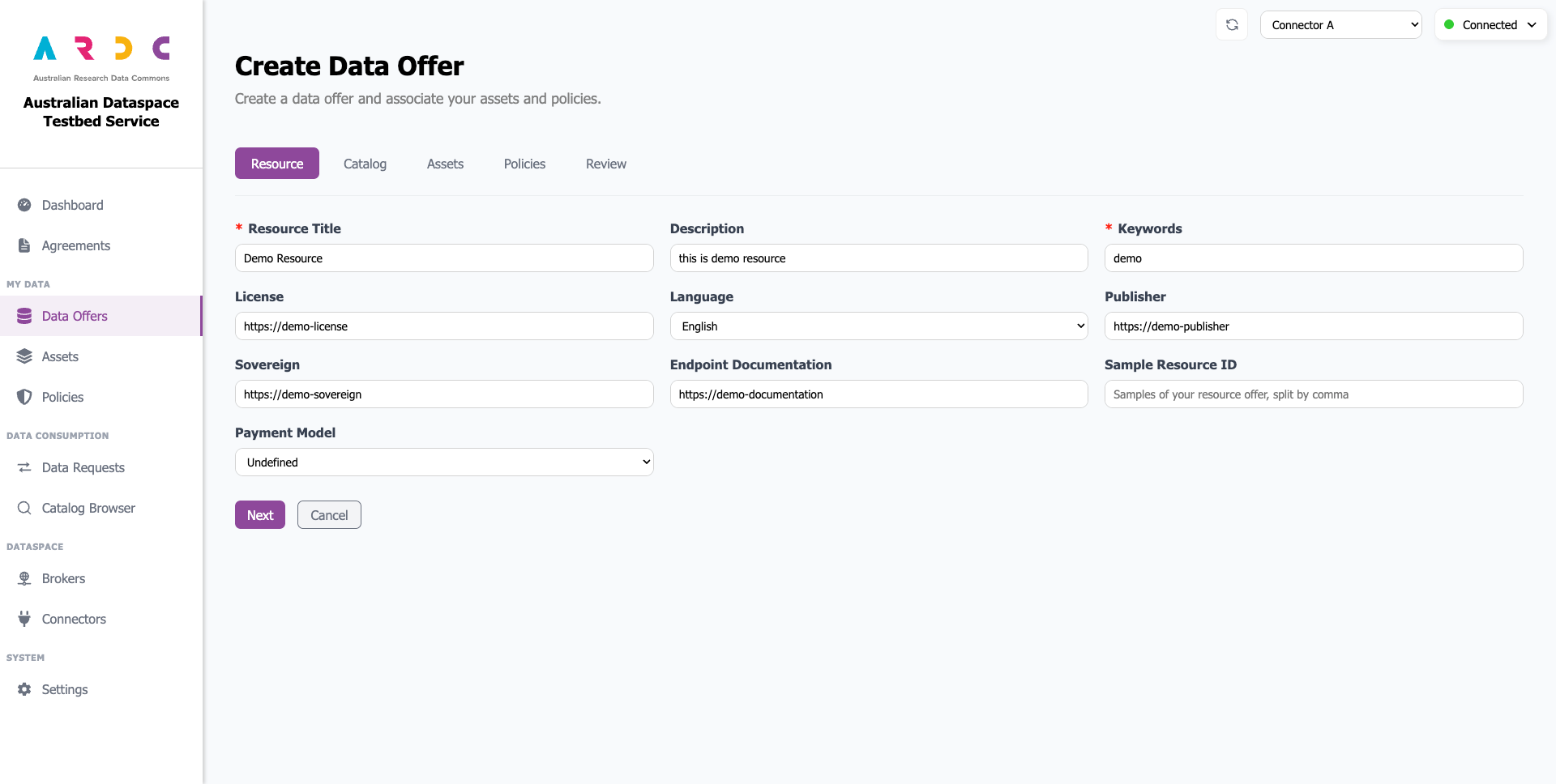The width and height of the screenshot is (1556, 784).
Task: Click the Catalog Browser magnifier icon
Action: pos(24,508)
